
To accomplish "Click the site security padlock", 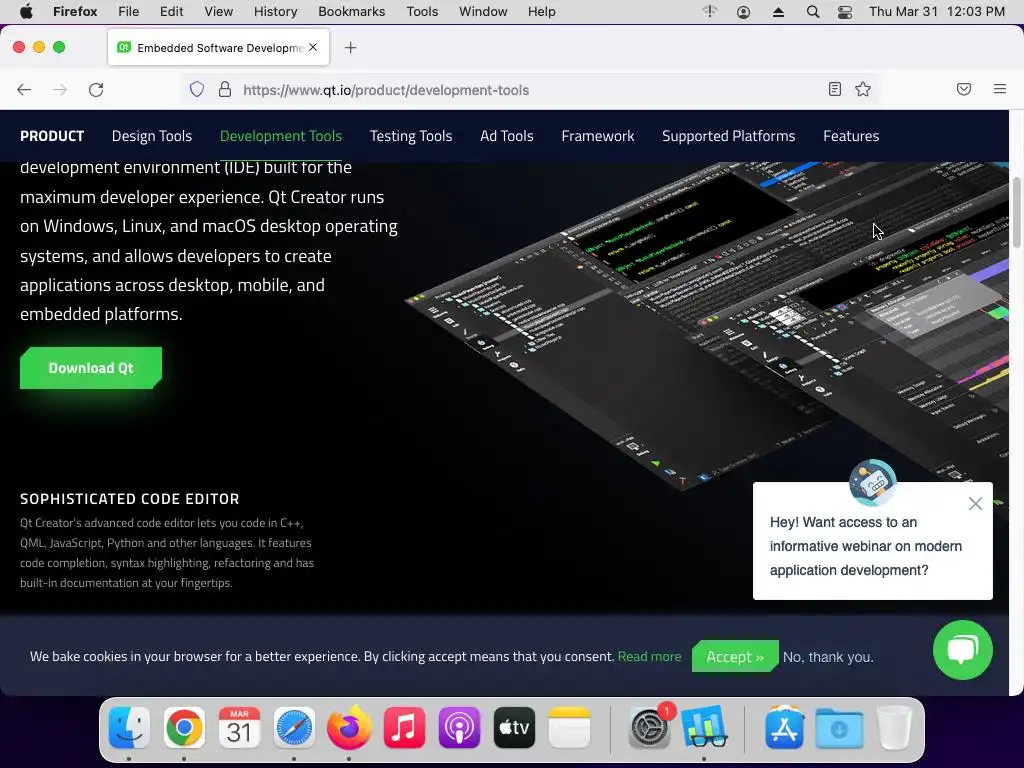I will tap(225, 89).
